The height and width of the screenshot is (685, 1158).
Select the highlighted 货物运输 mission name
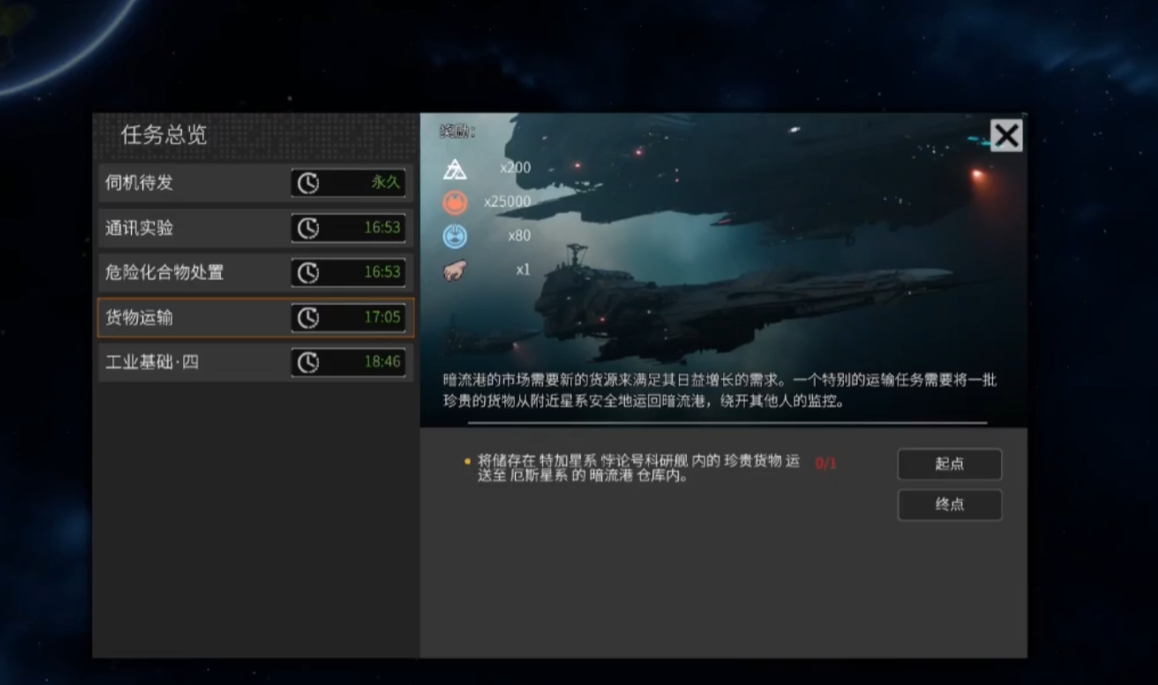tap(139, 317)
